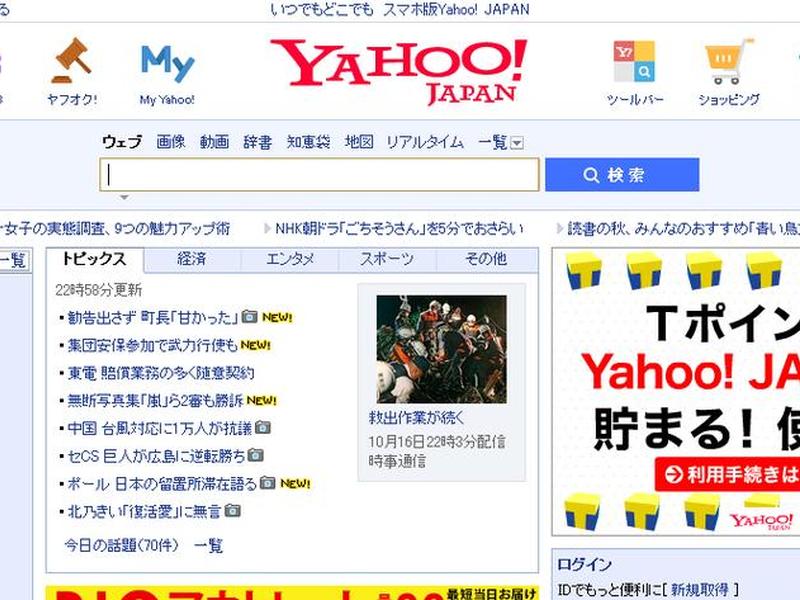Select the 画像 search tab

pyautogui.click(x=171, y=141)
